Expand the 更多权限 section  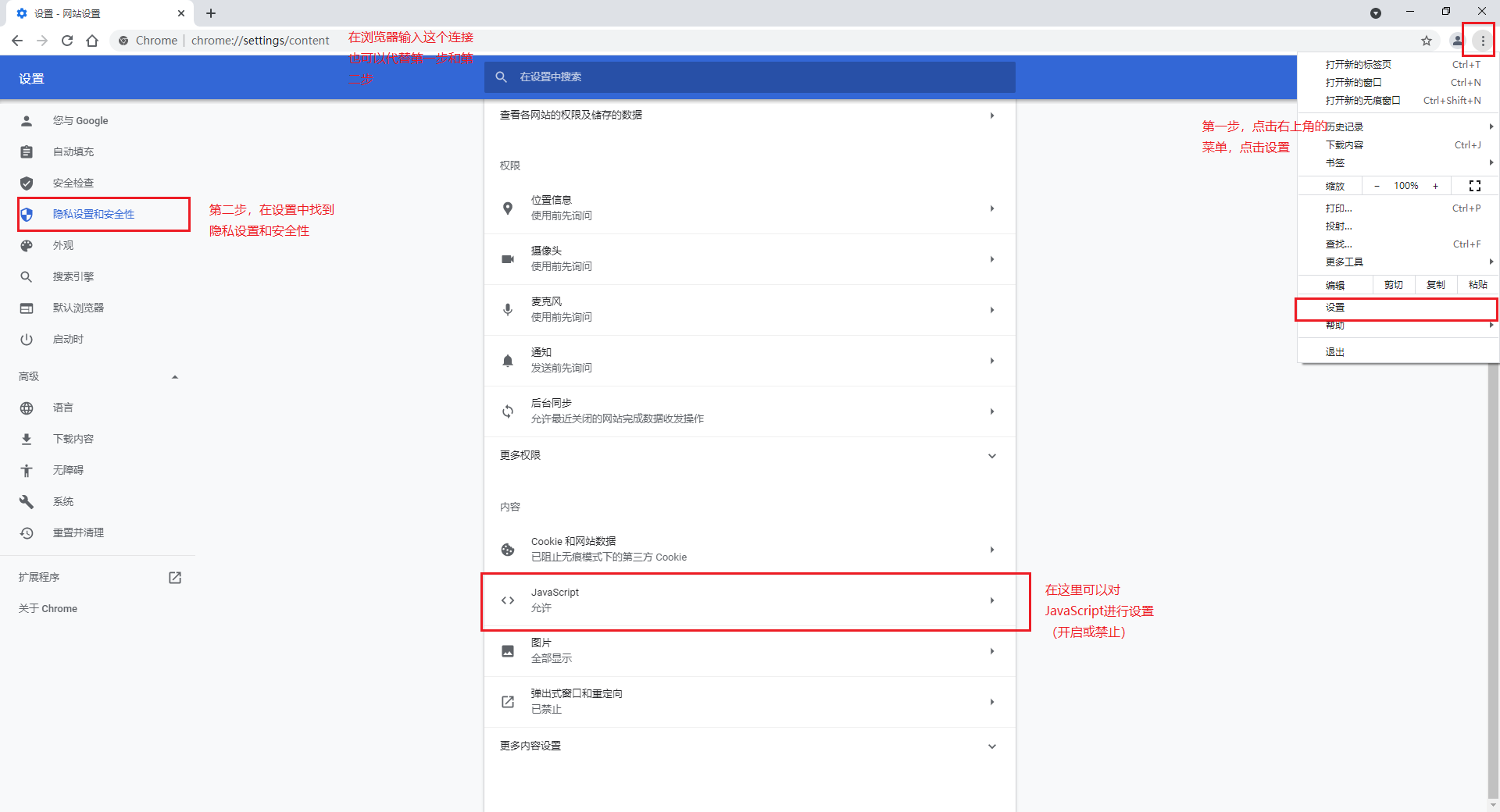click(992, 455)
